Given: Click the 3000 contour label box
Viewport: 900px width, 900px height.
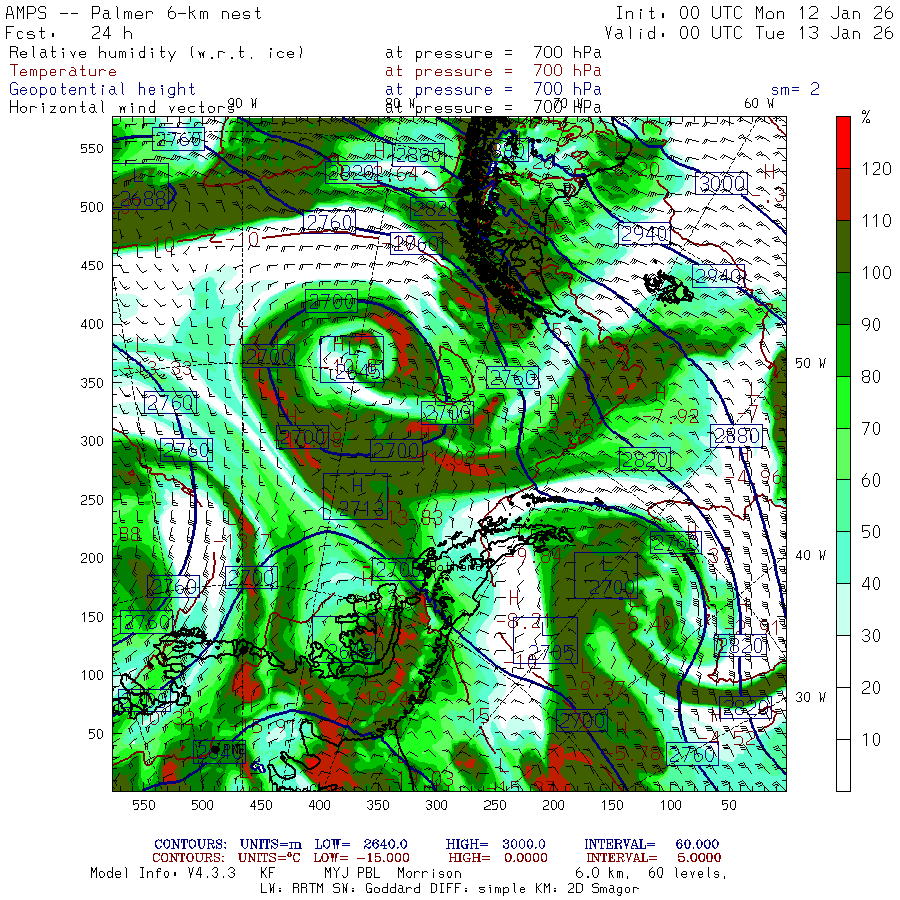Looking at the screenshot, I should point(721,183).
